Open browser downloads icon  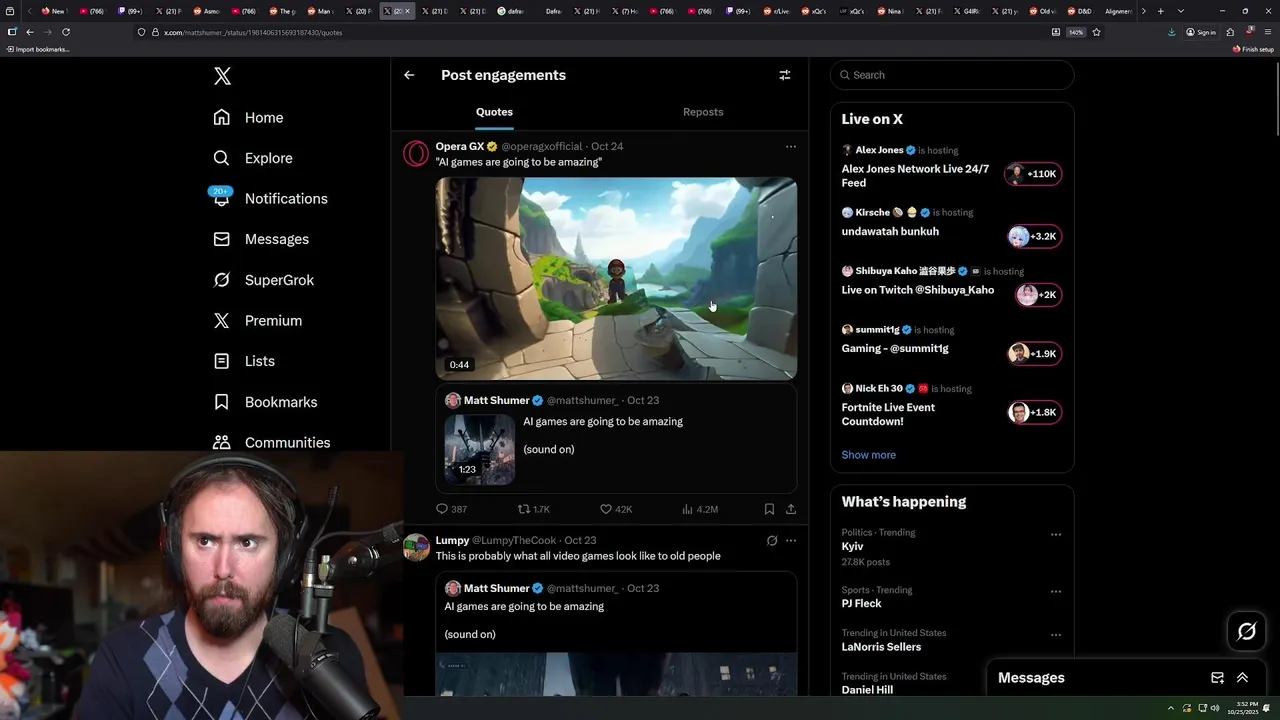(1171, 32)
